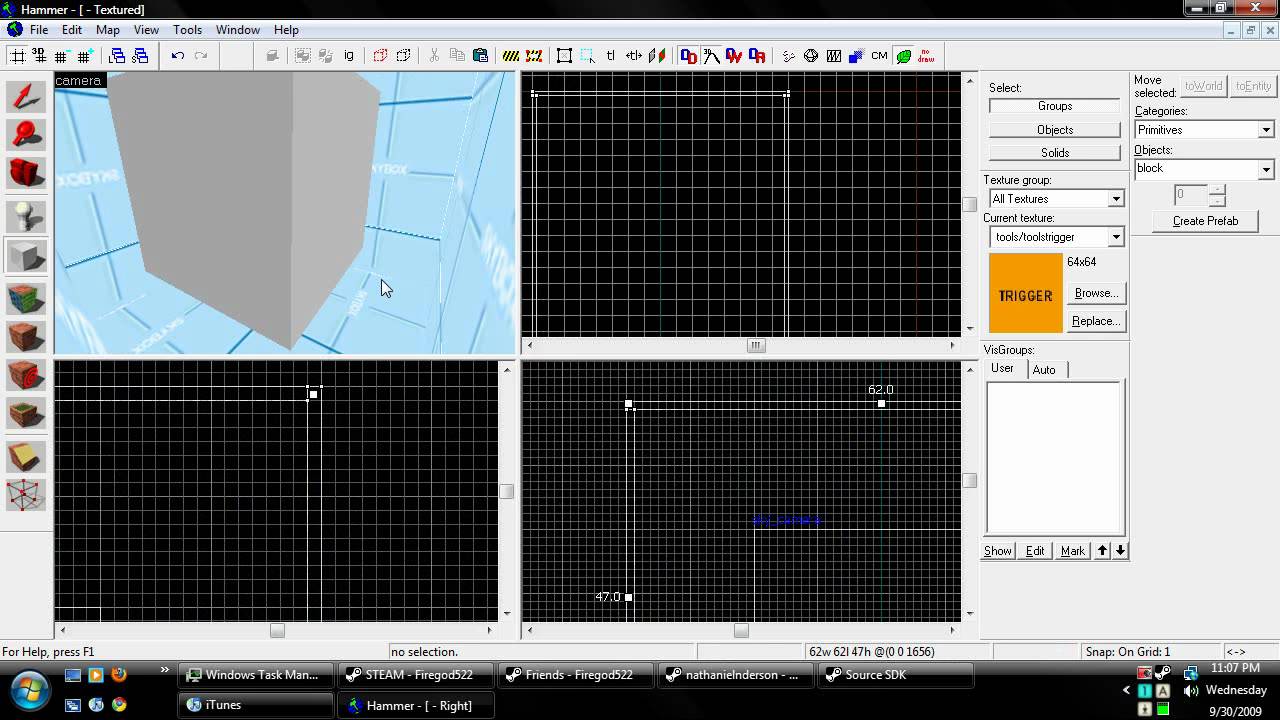Click the Cut scissors icon
The height and width of the screenshot is (720, 1280).
434,56
